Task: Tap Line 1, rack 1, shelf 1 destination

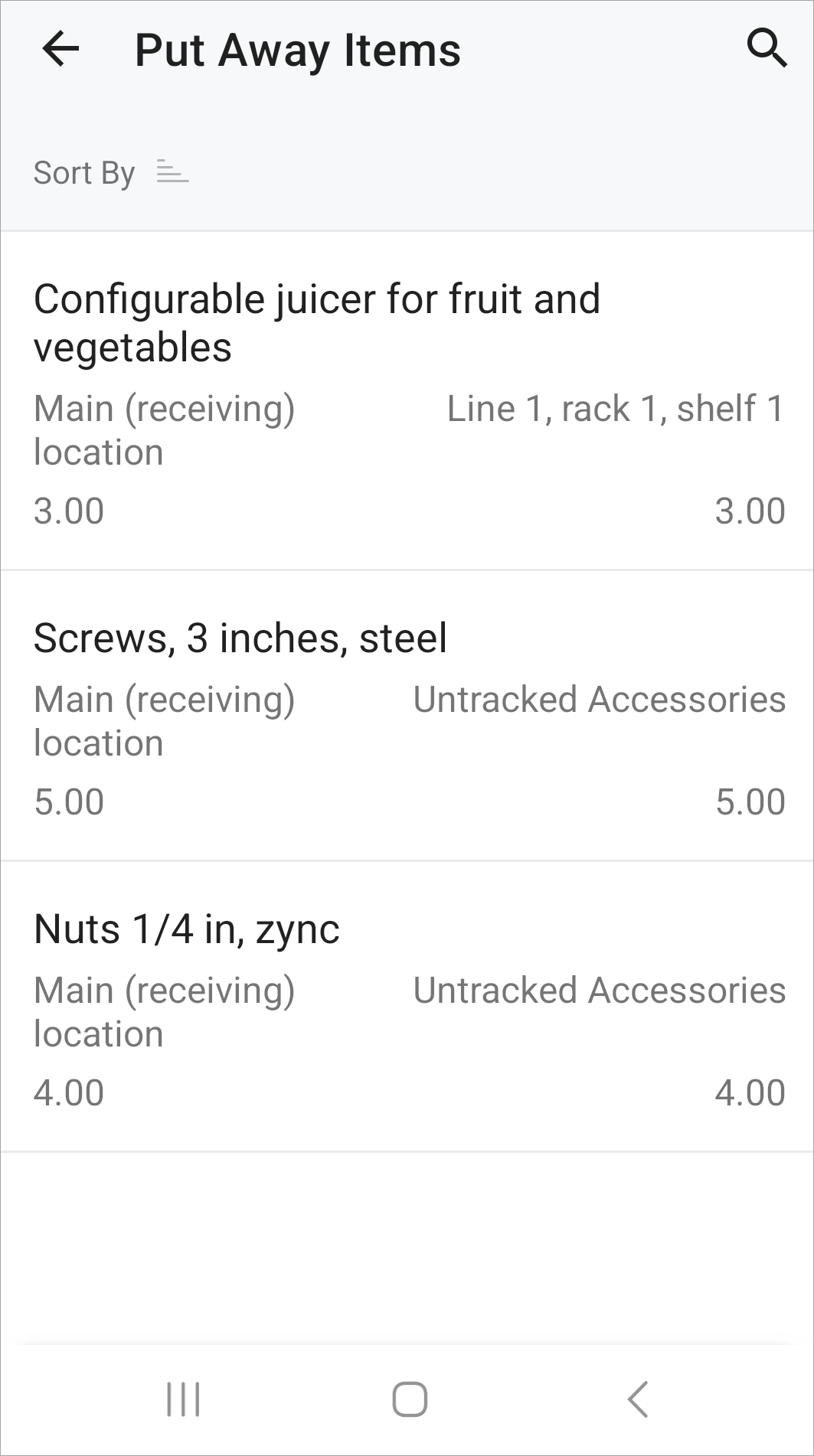Action: click(616, 409)
